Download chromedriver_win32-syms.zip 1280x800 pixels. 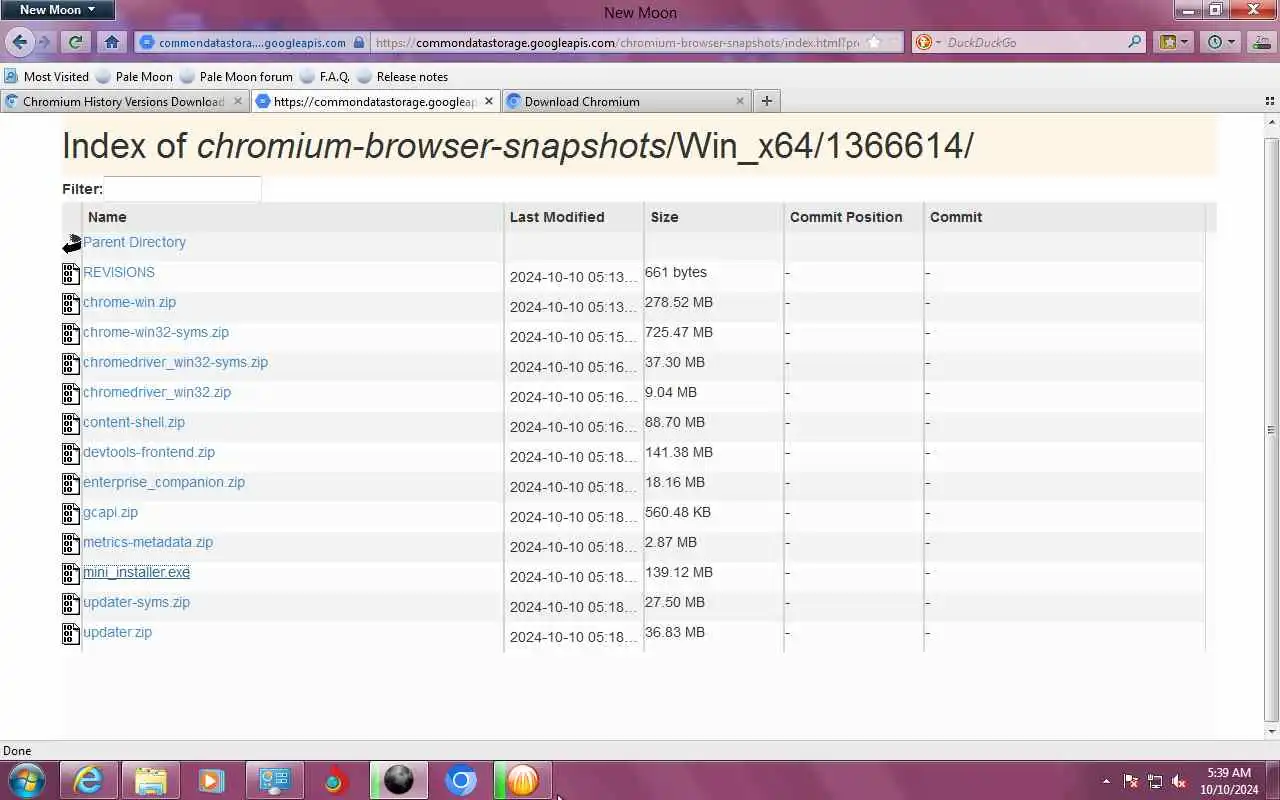pos(175,362)
